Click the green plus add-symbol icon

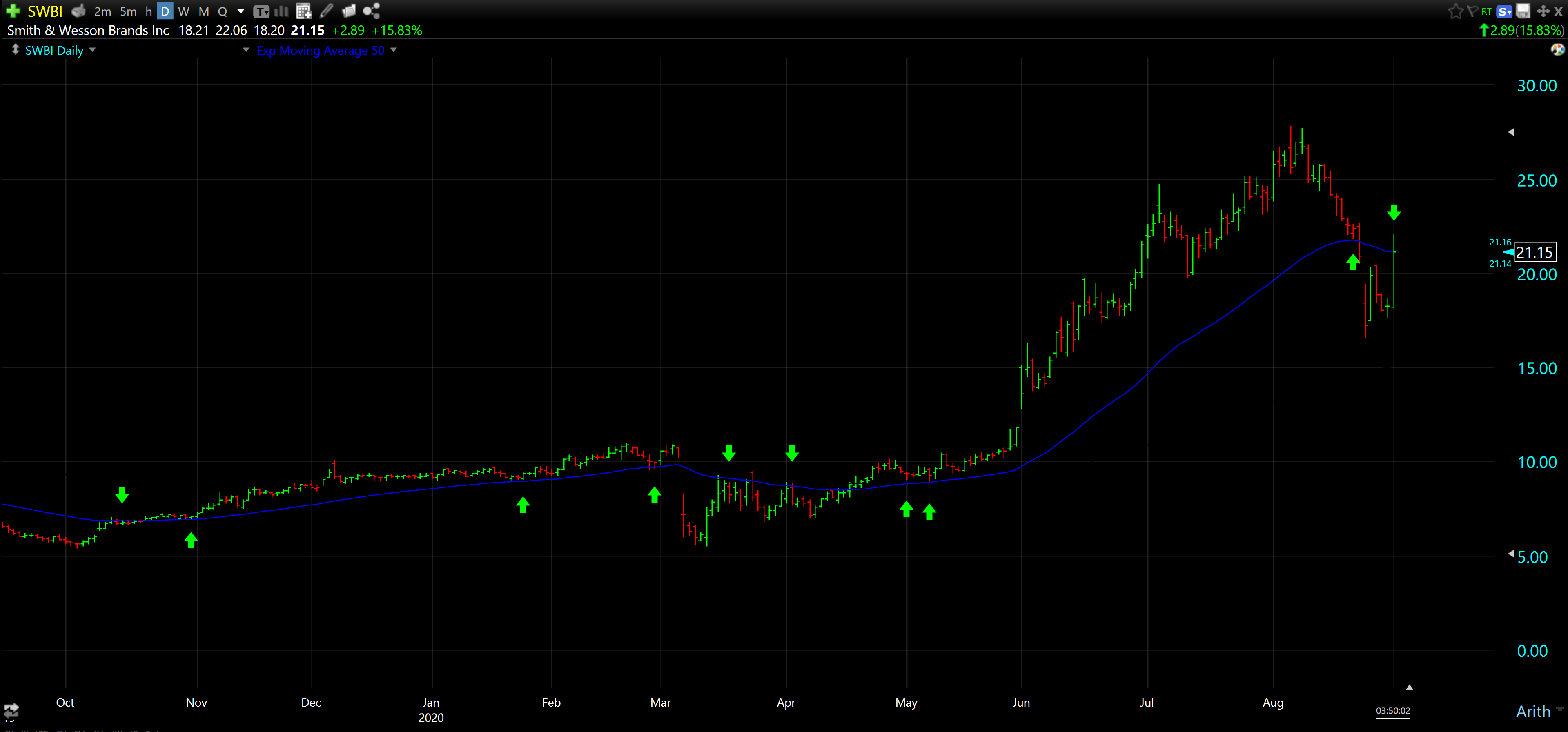coord(13,11)
